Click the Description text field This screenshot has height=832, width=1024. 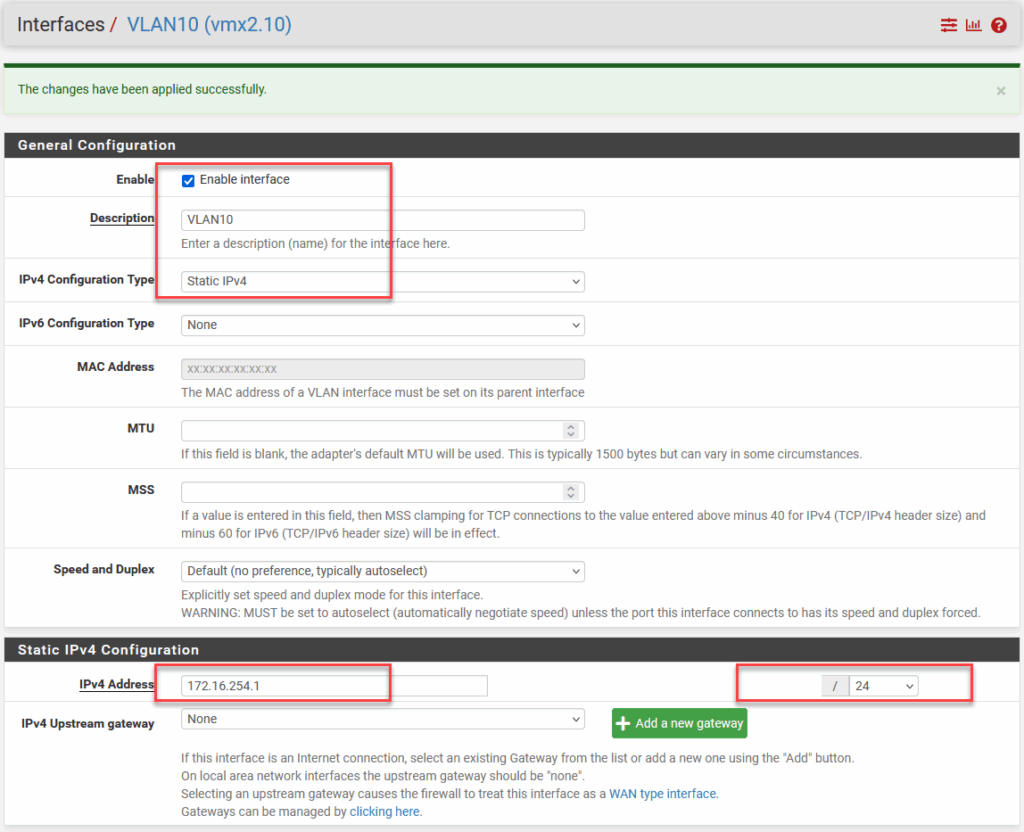[x=382, y=220]
